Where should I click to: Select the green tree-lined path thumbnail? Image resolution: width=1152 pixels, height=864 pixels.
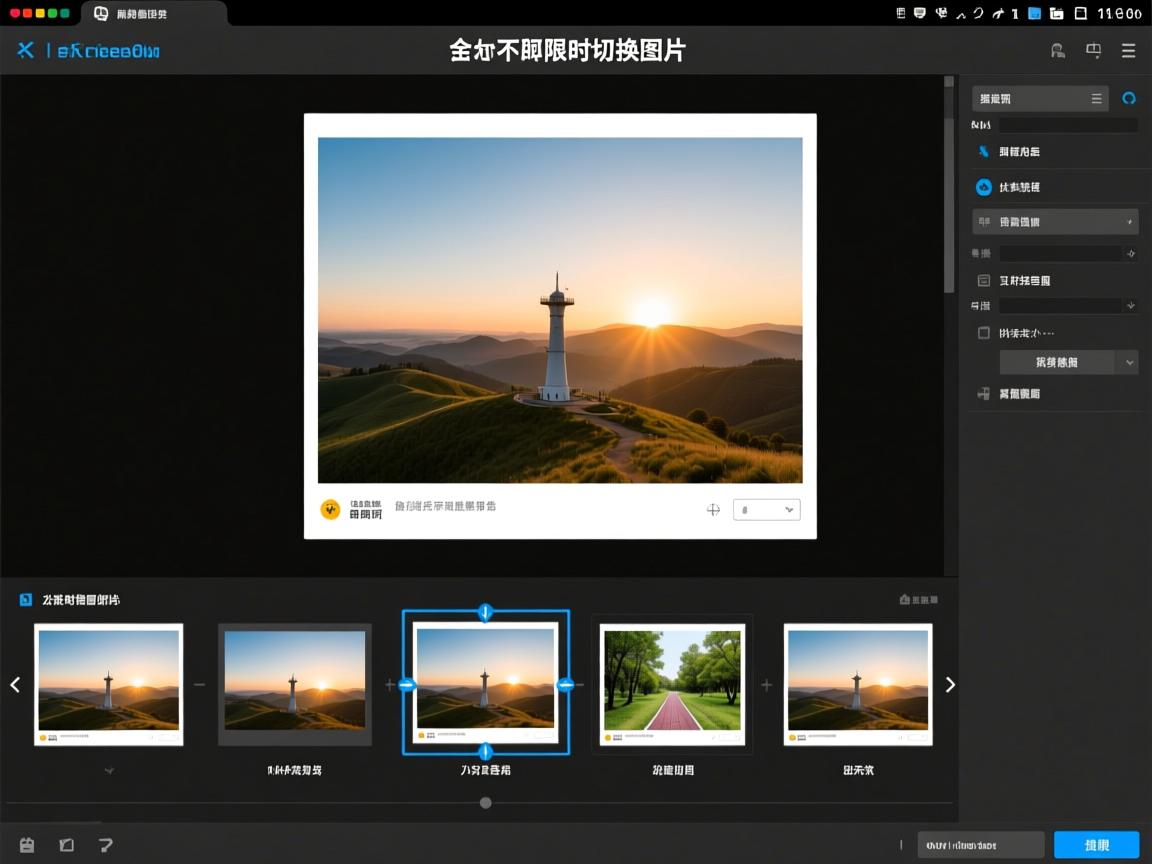pyautogui.click(x=672, y=685)
